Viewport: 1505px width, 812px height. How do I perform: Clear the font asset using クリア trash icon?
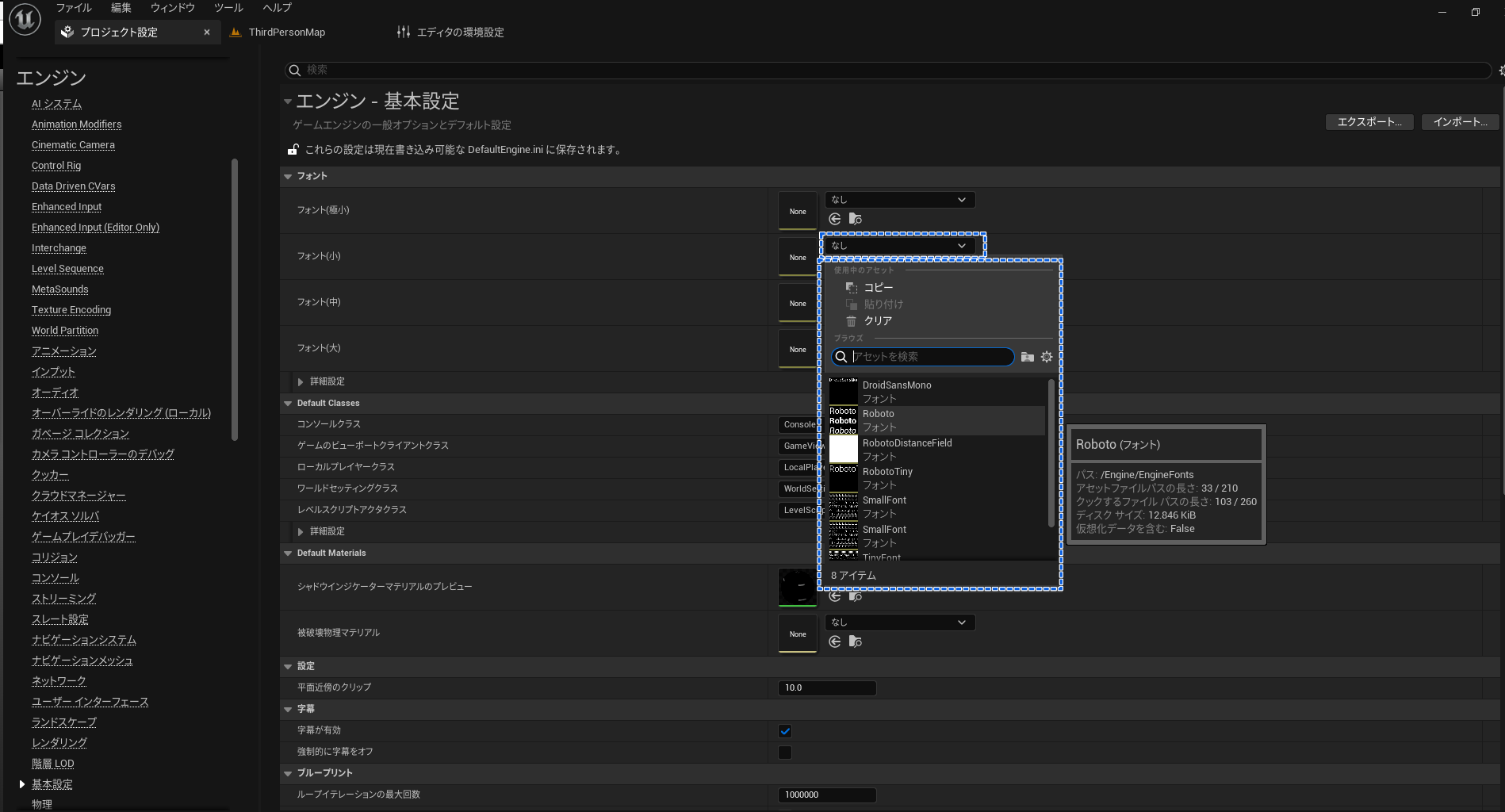click(x=851, y=320)
